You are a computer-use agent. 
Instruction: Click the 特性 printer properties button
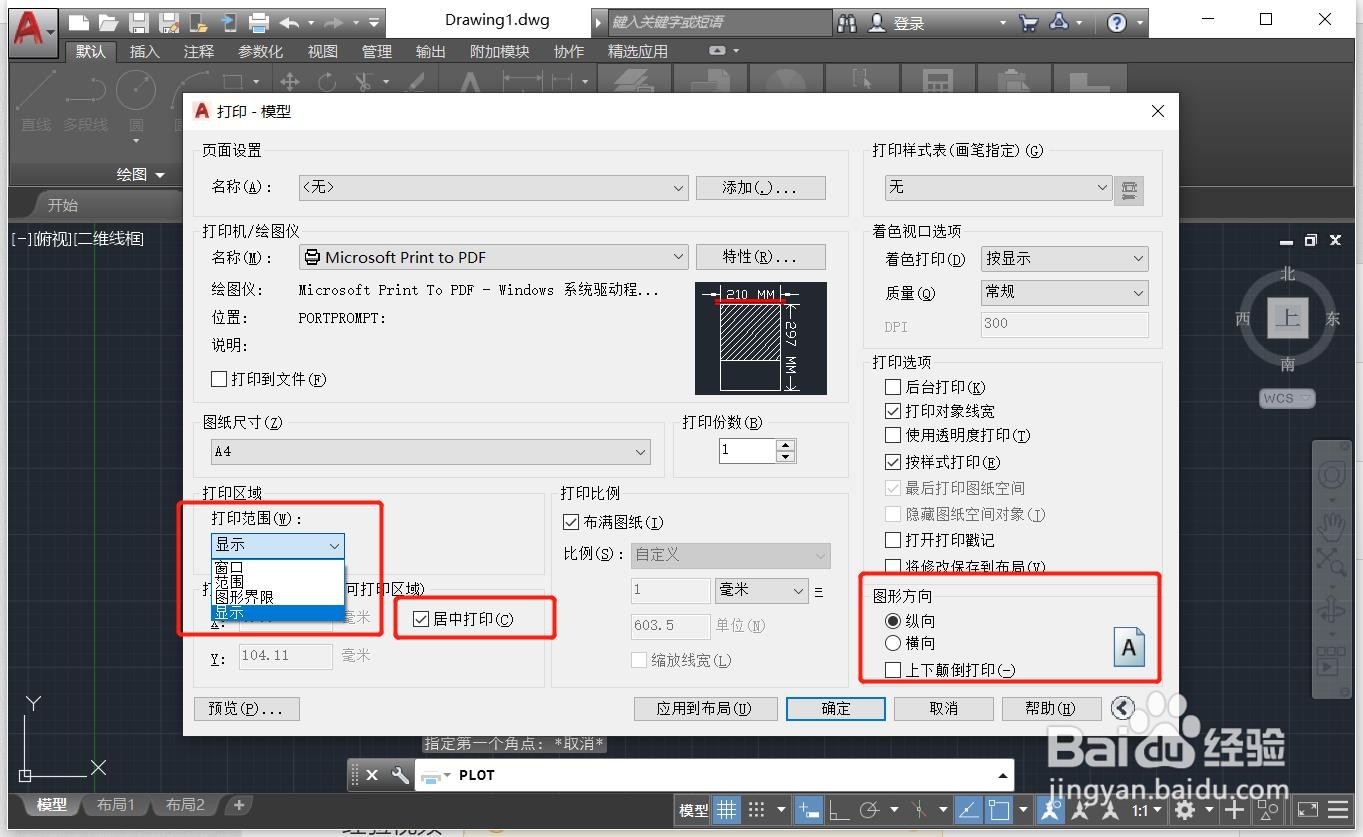pos(760,257)
